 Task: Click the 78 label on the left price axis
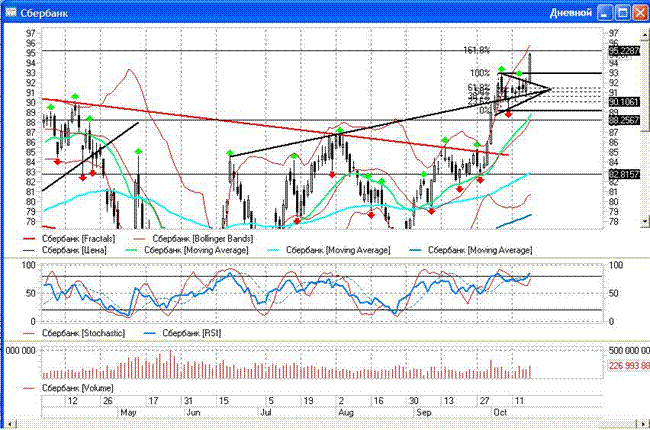pyautogui.click(x=31, y=222)
